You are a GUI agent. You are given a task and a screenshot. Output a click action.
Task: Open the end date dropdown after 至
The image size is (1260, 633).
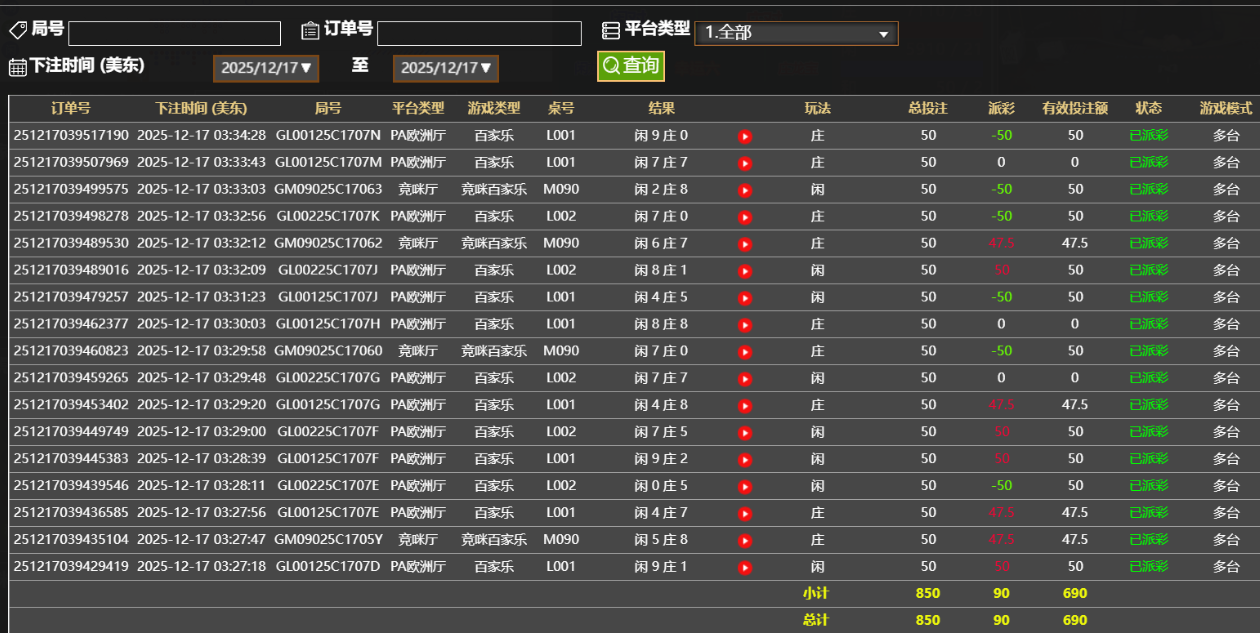447,68
